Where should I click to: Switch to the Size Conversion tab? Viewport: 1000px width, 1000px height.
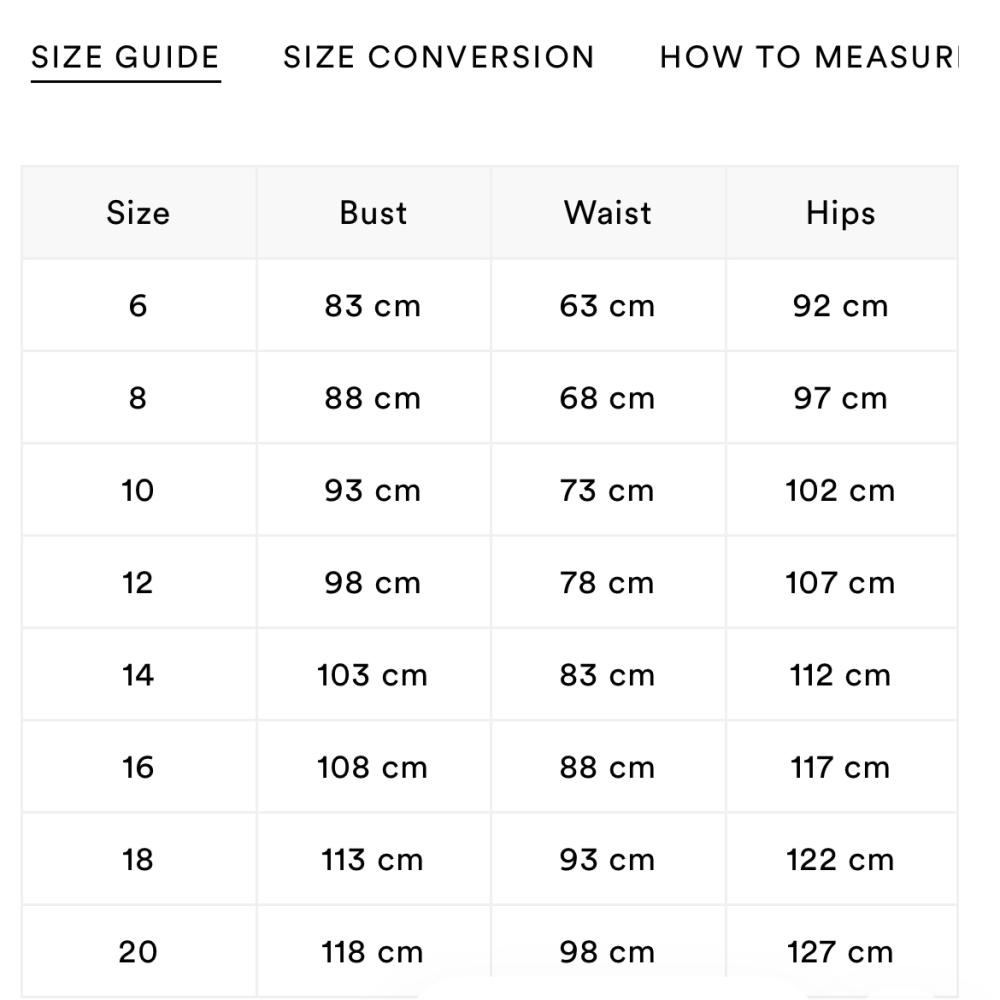(439, 57)
